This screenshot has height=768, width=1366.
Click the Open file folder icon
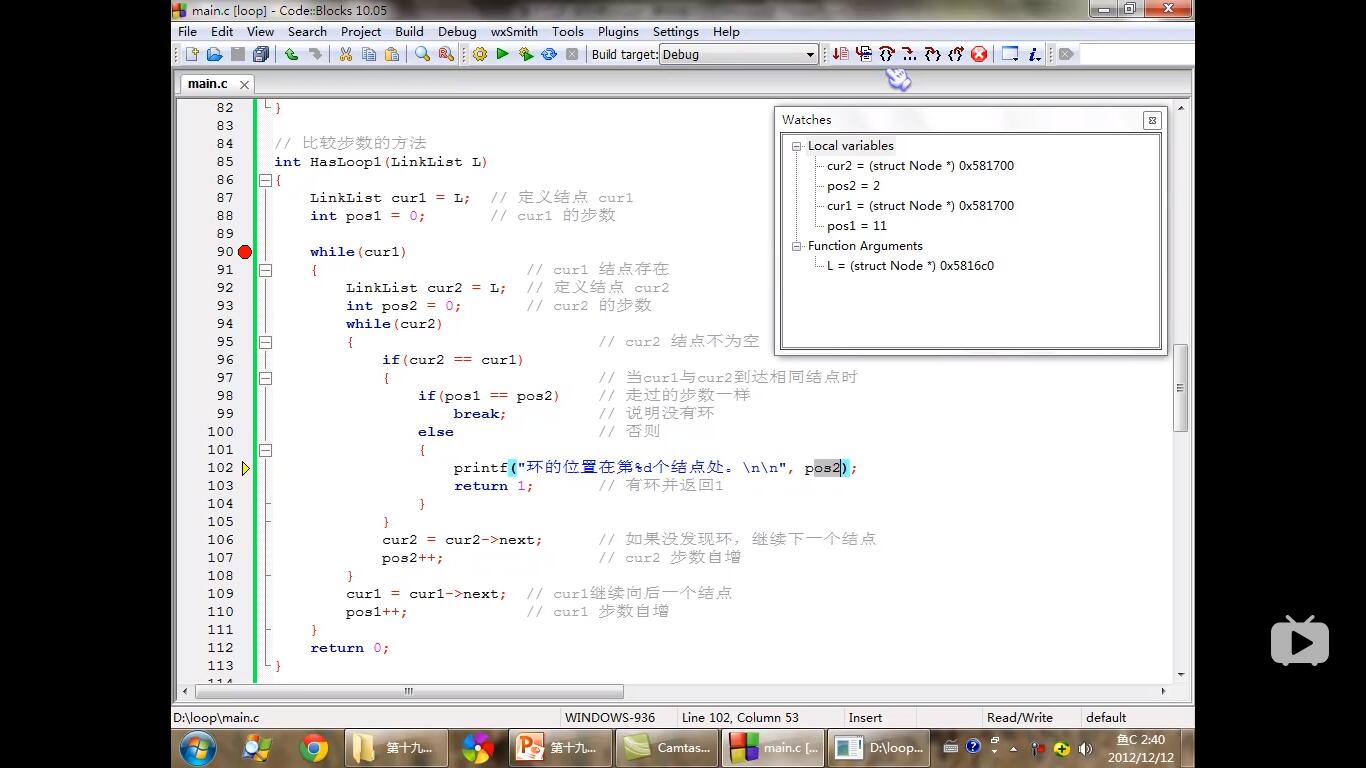coord(214,54)
